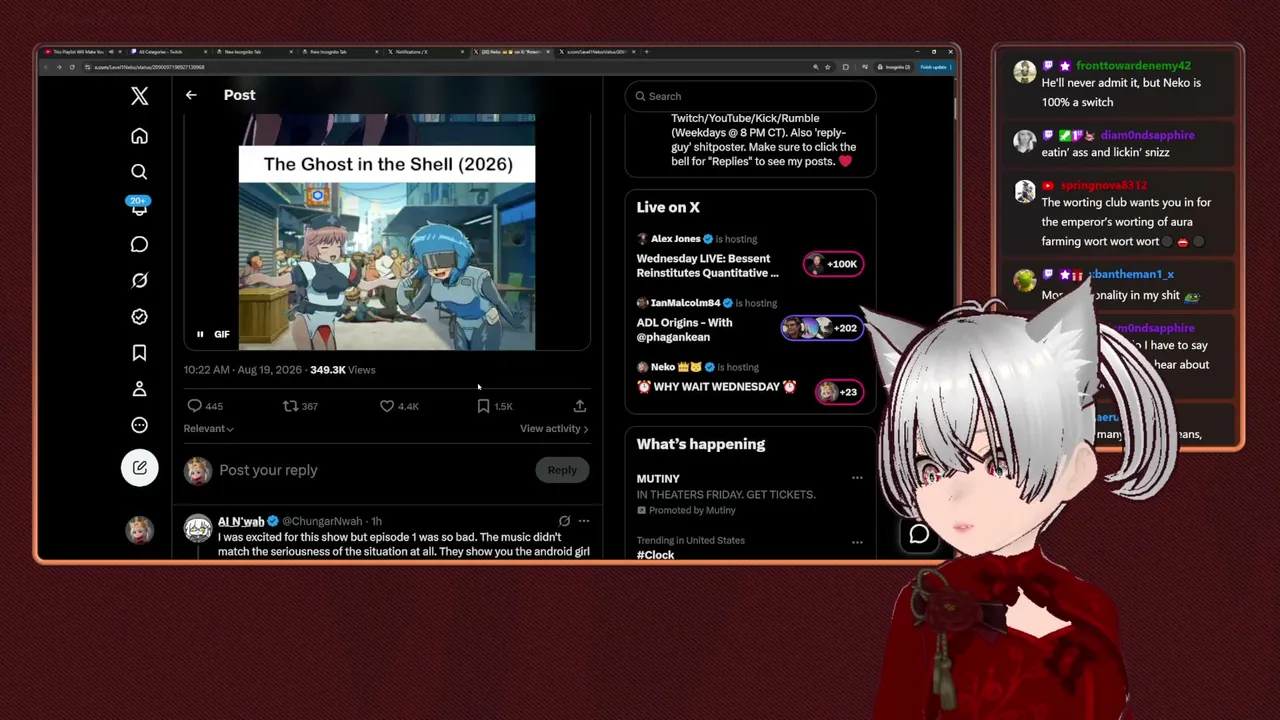Screen dimensions: 1280x720
Task: Join Neko live with +23 listeners
Action: point(839,392)
